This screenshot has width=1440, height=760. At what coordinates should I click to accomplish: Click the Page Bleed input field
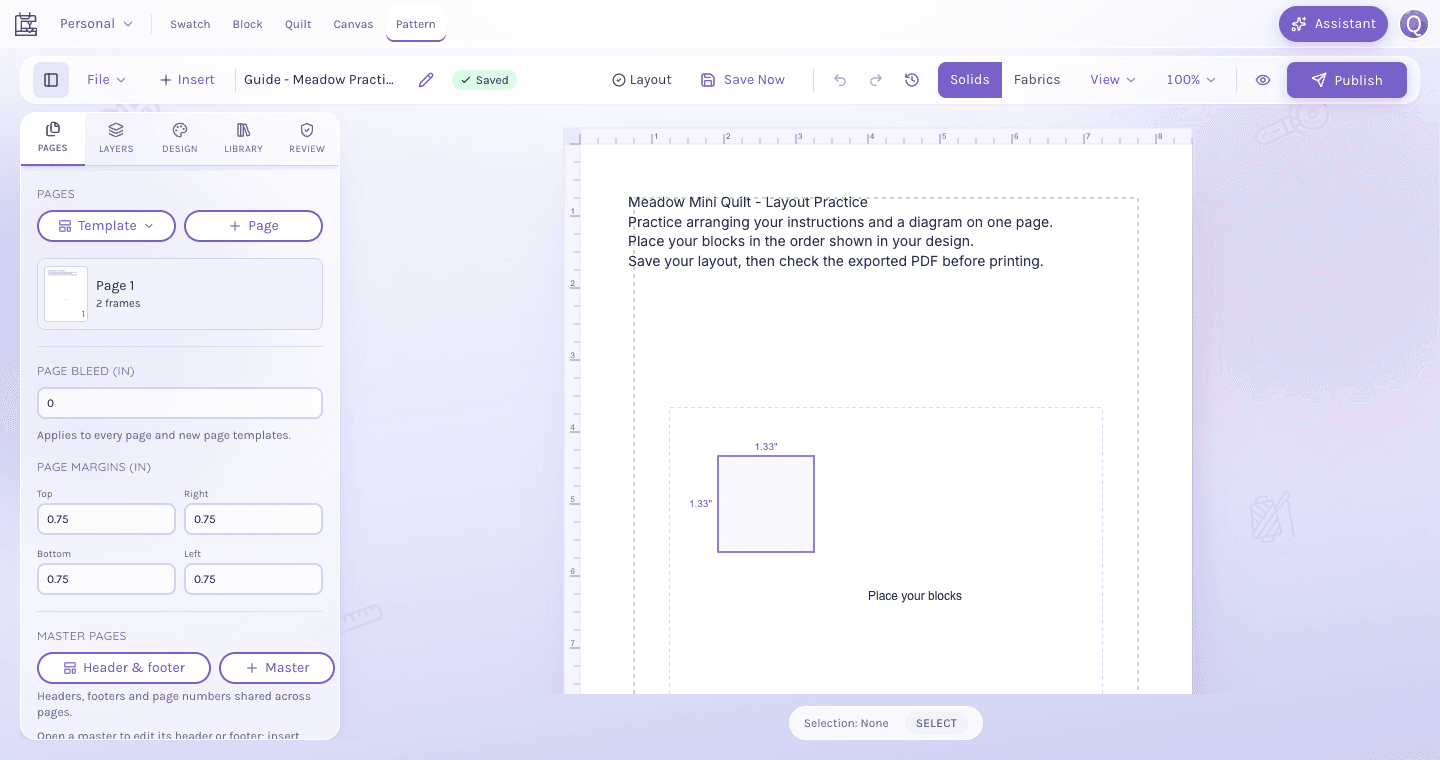(180, 403)
